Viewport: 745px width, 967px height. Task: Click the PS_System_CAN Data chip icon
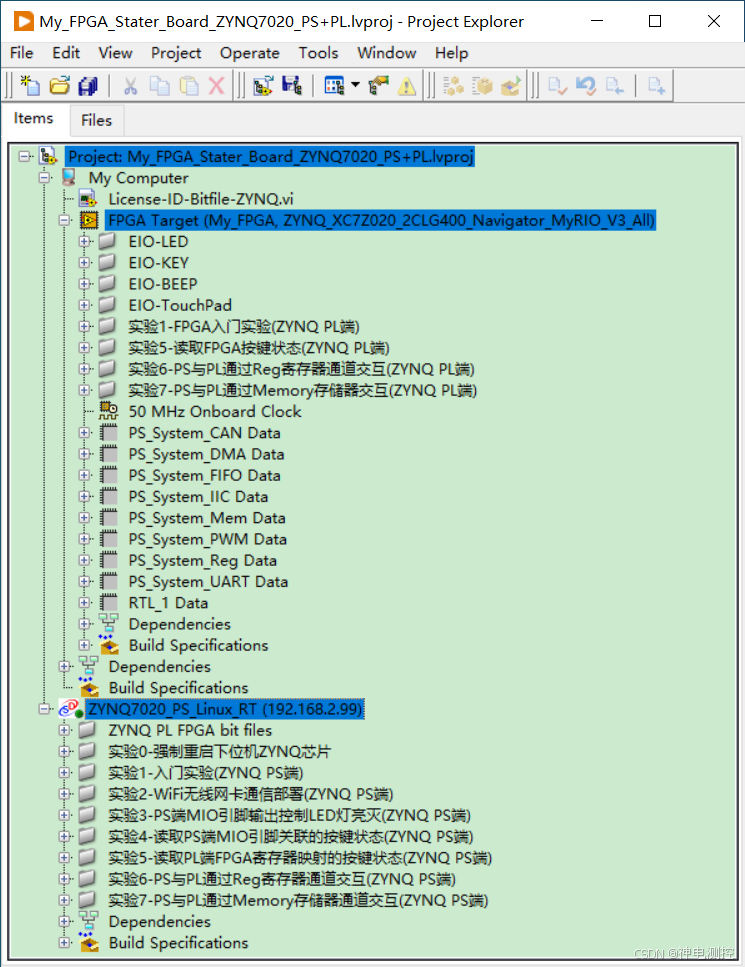[x=109, y=432]
